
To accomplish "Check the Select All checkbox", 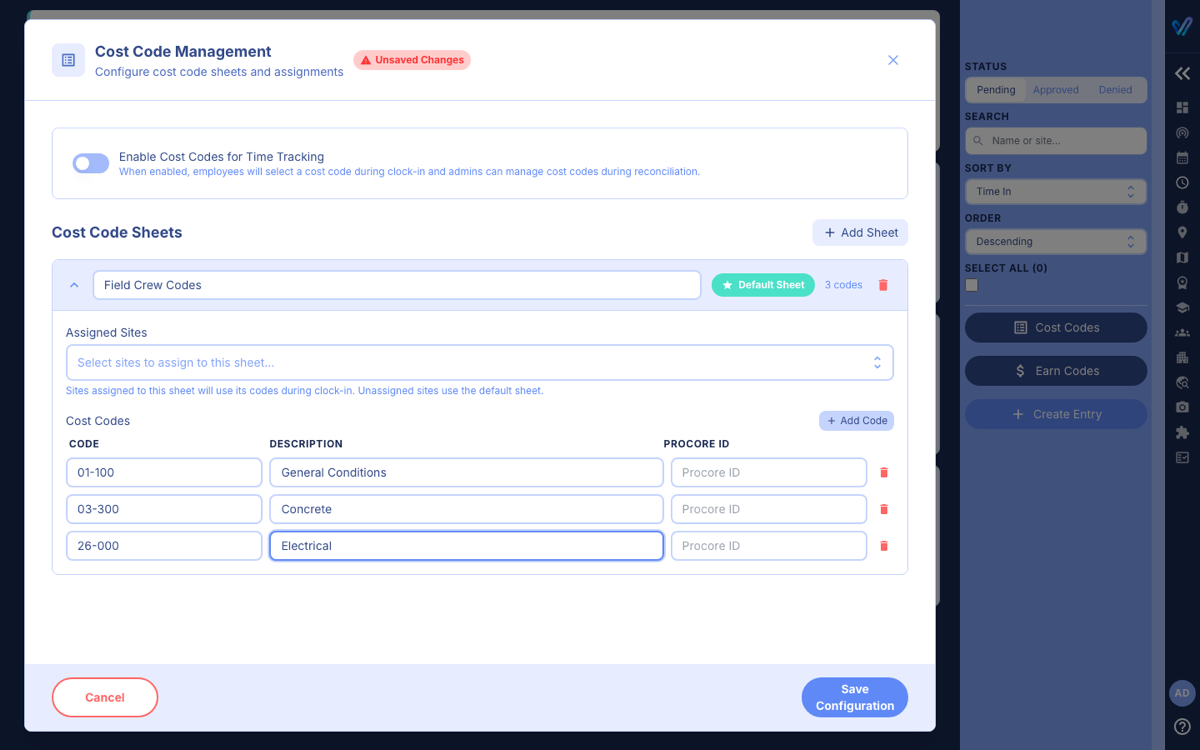I will pos(972,285).
